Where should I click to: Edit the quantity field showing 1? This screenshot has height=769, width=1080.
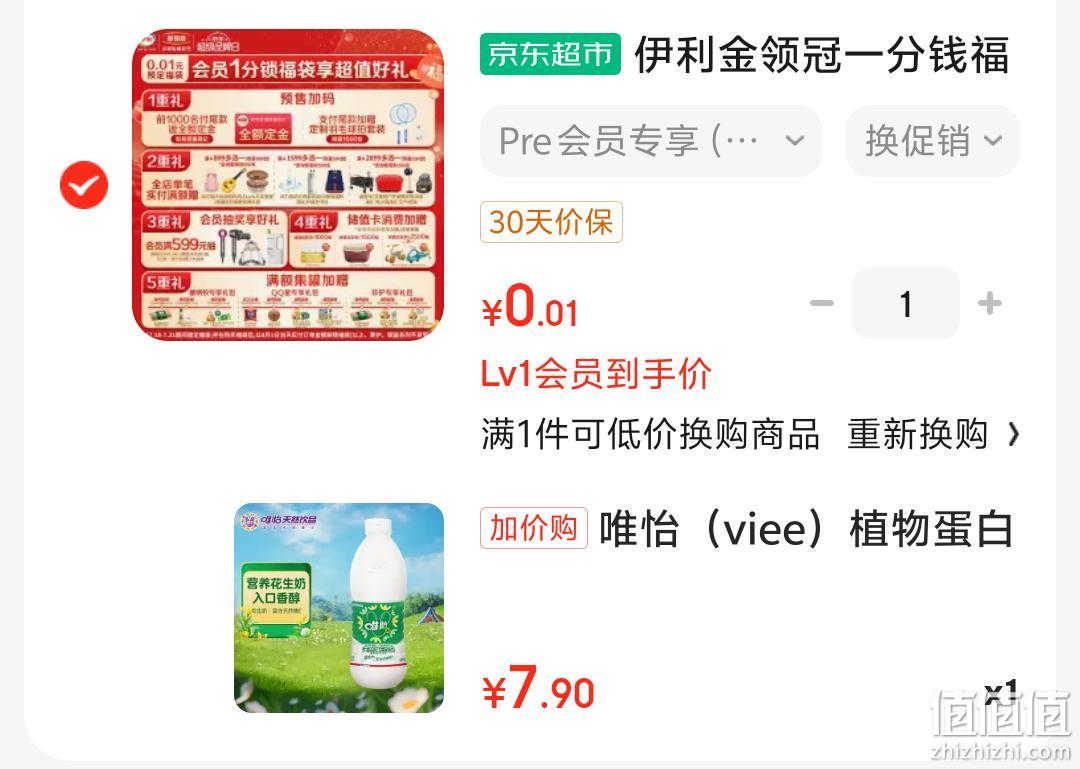point(906,303)
